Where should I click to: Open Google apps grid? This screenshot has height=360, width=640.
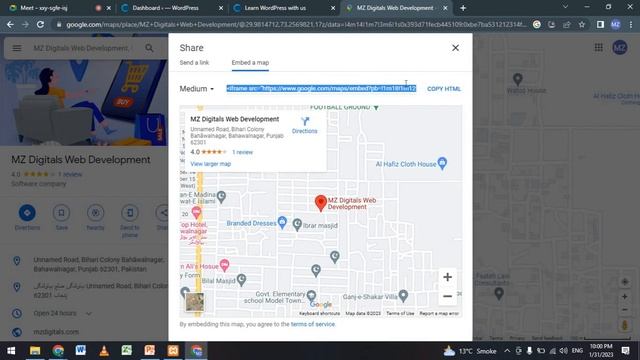point(598,48)
